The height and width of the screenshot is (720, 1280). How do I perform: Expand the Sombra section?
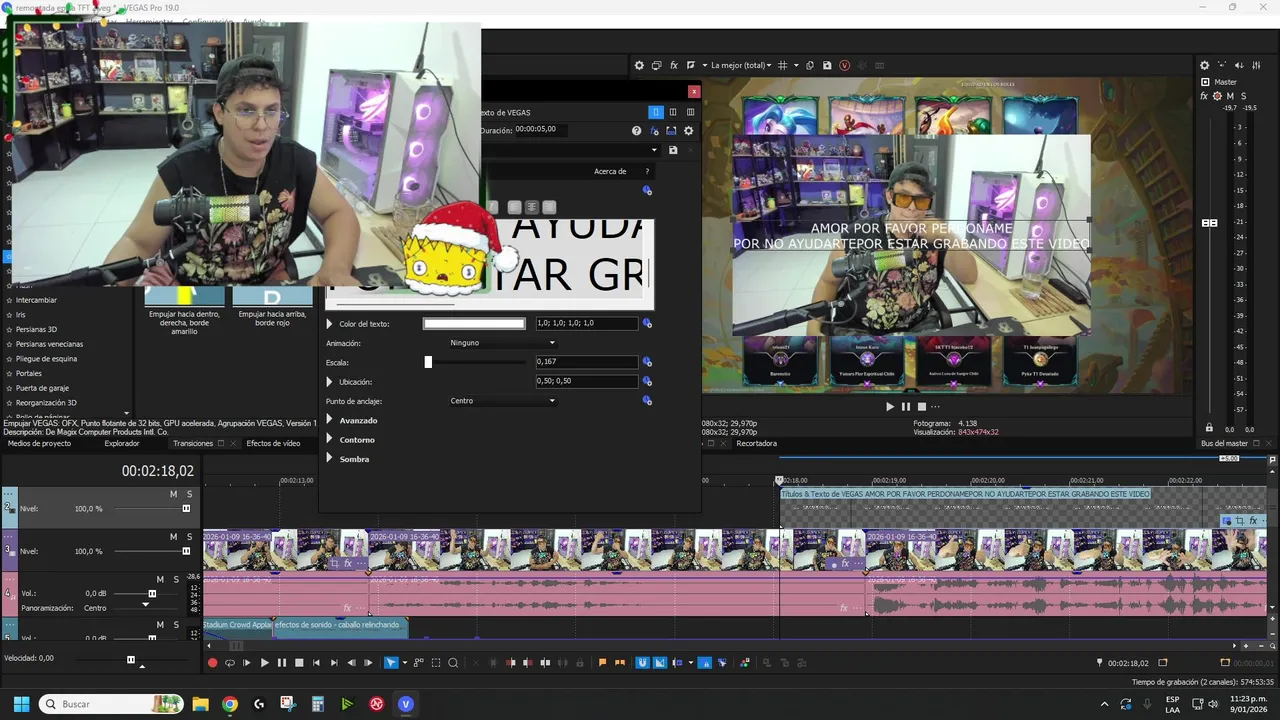click(x=329, y=459)
